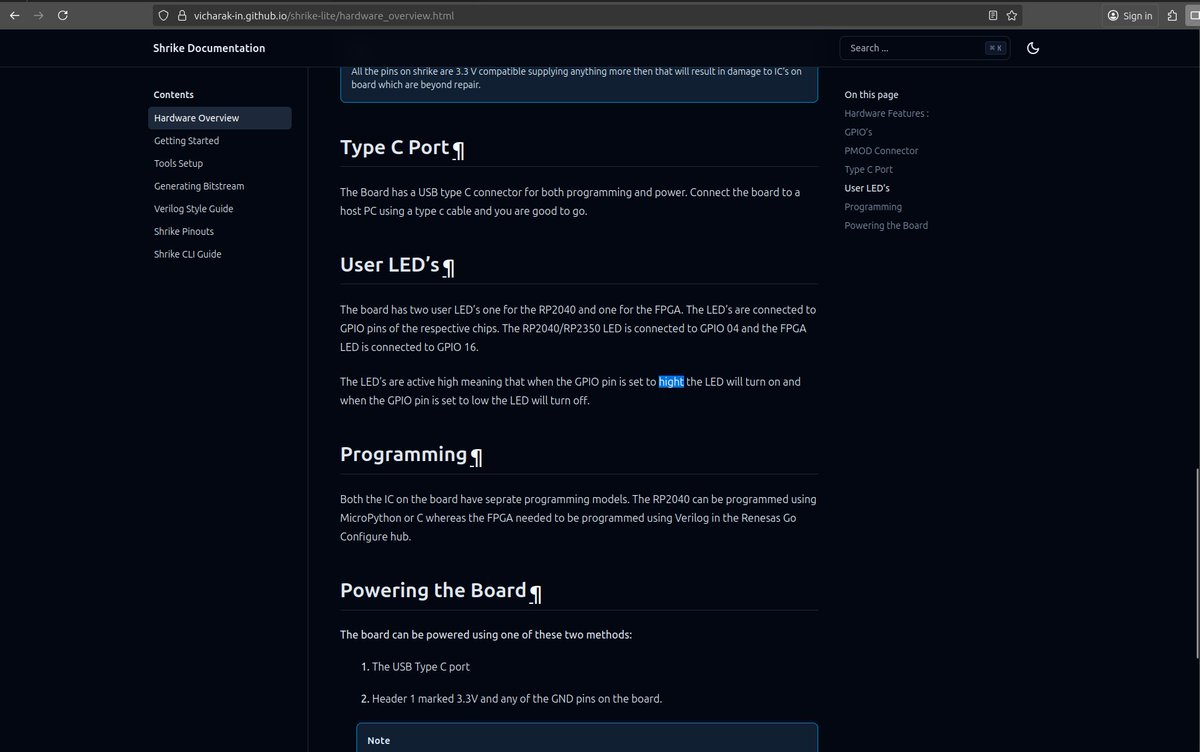
Task: Click the "Powering the Board" heading text
Action: (x=433, y=590)
